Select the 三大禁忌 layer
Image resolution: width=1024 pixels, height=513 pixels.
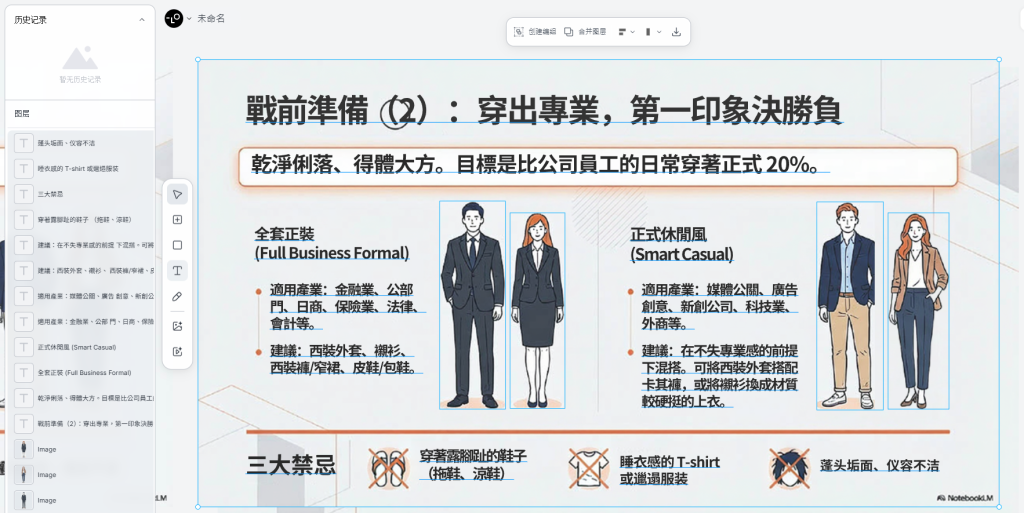point(82,194)
